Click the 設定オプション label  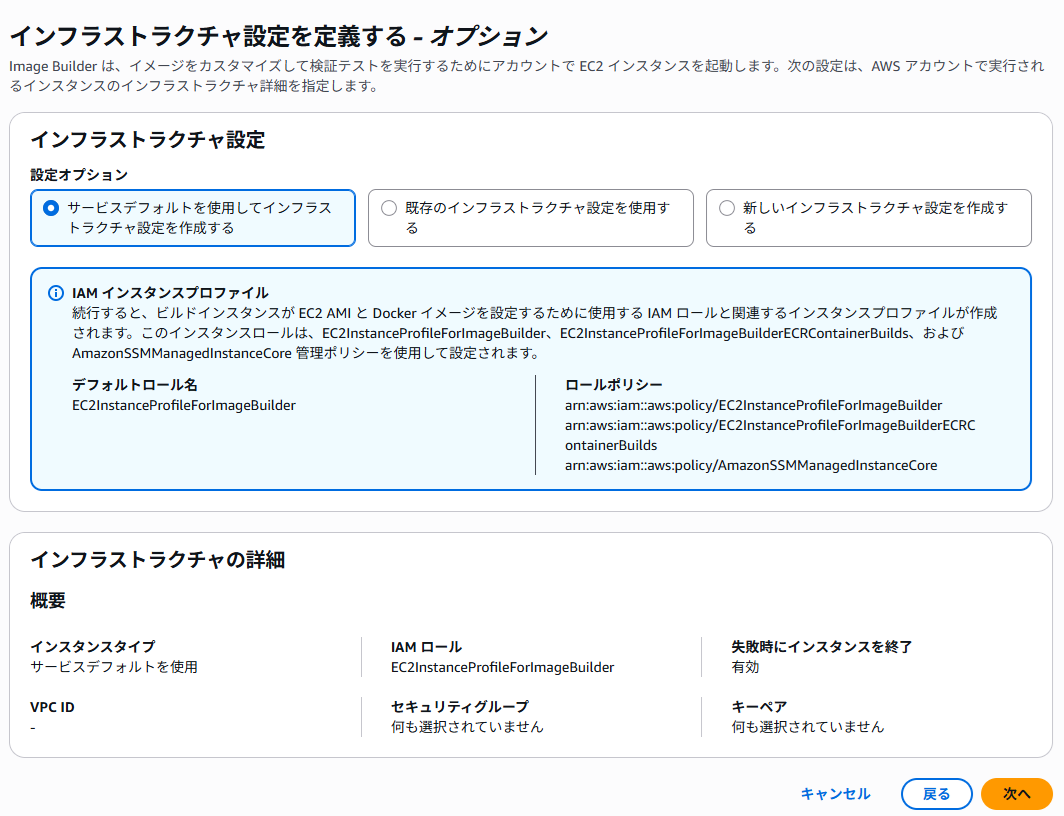pos(79,175)
